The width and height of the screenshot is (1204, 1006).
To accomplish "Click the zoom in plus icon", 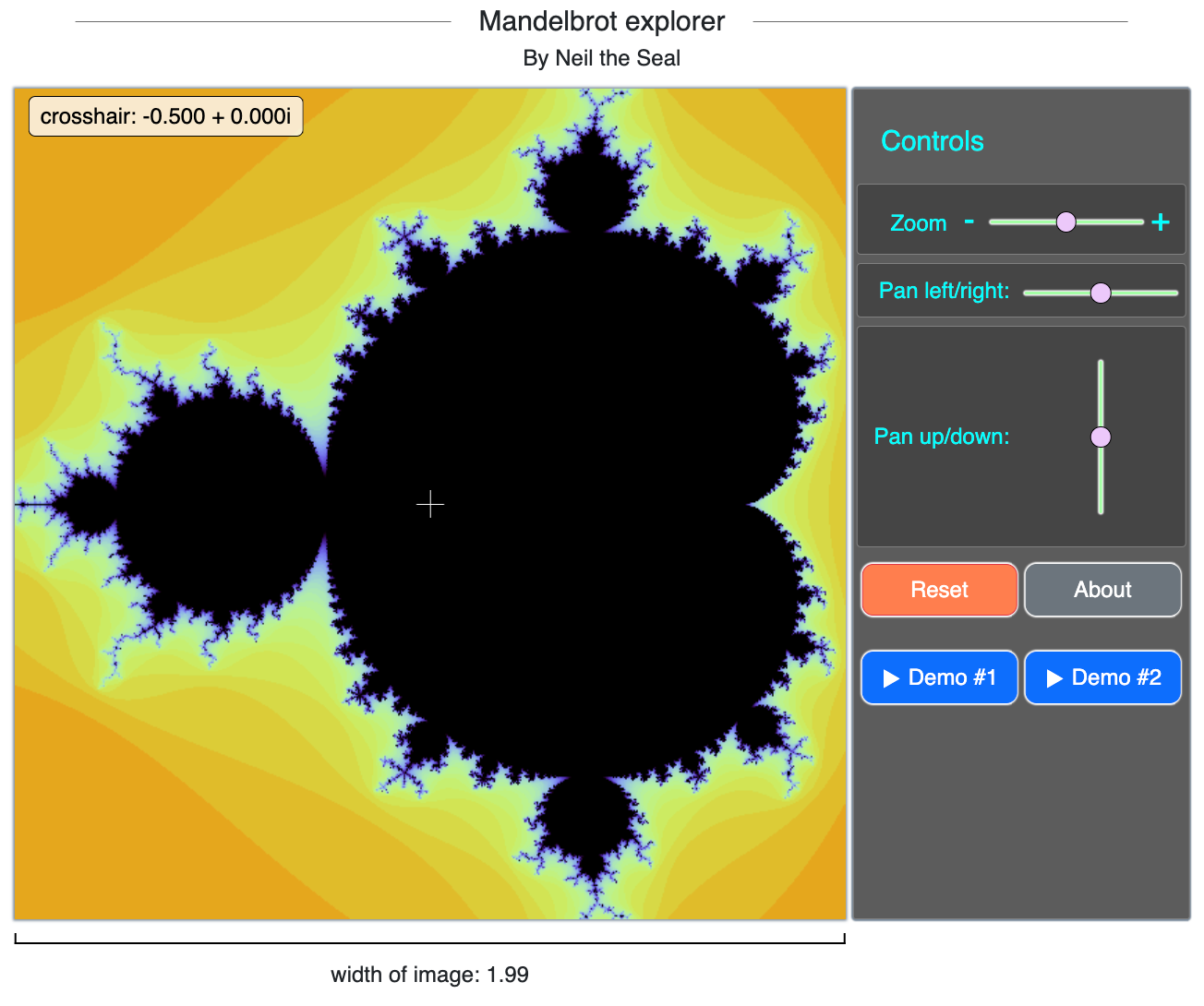I will coord(1160,221).
